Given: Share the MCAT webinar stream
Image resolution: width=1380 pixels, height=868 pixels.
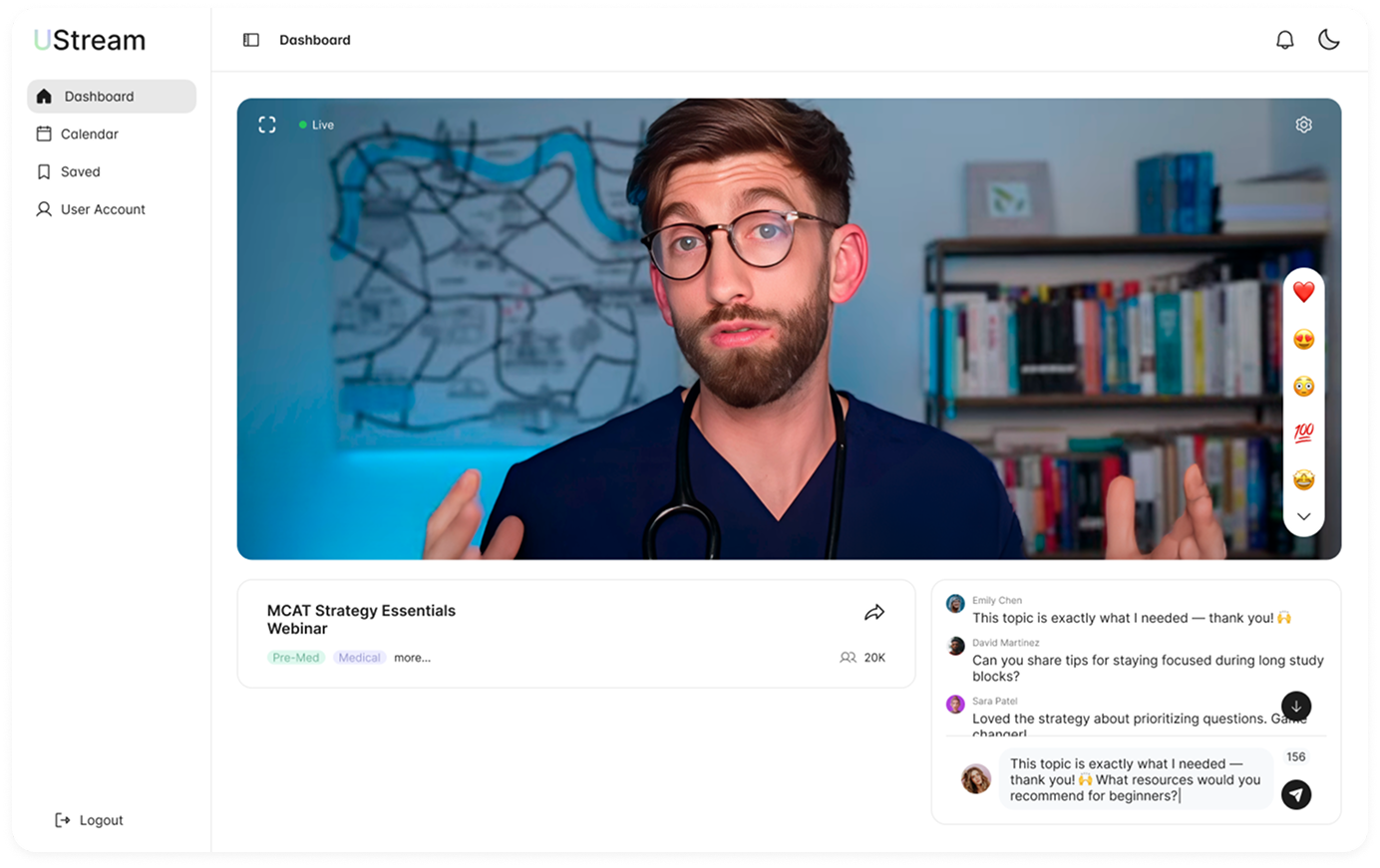Looking at the screenshot, I should coord(874,611).
